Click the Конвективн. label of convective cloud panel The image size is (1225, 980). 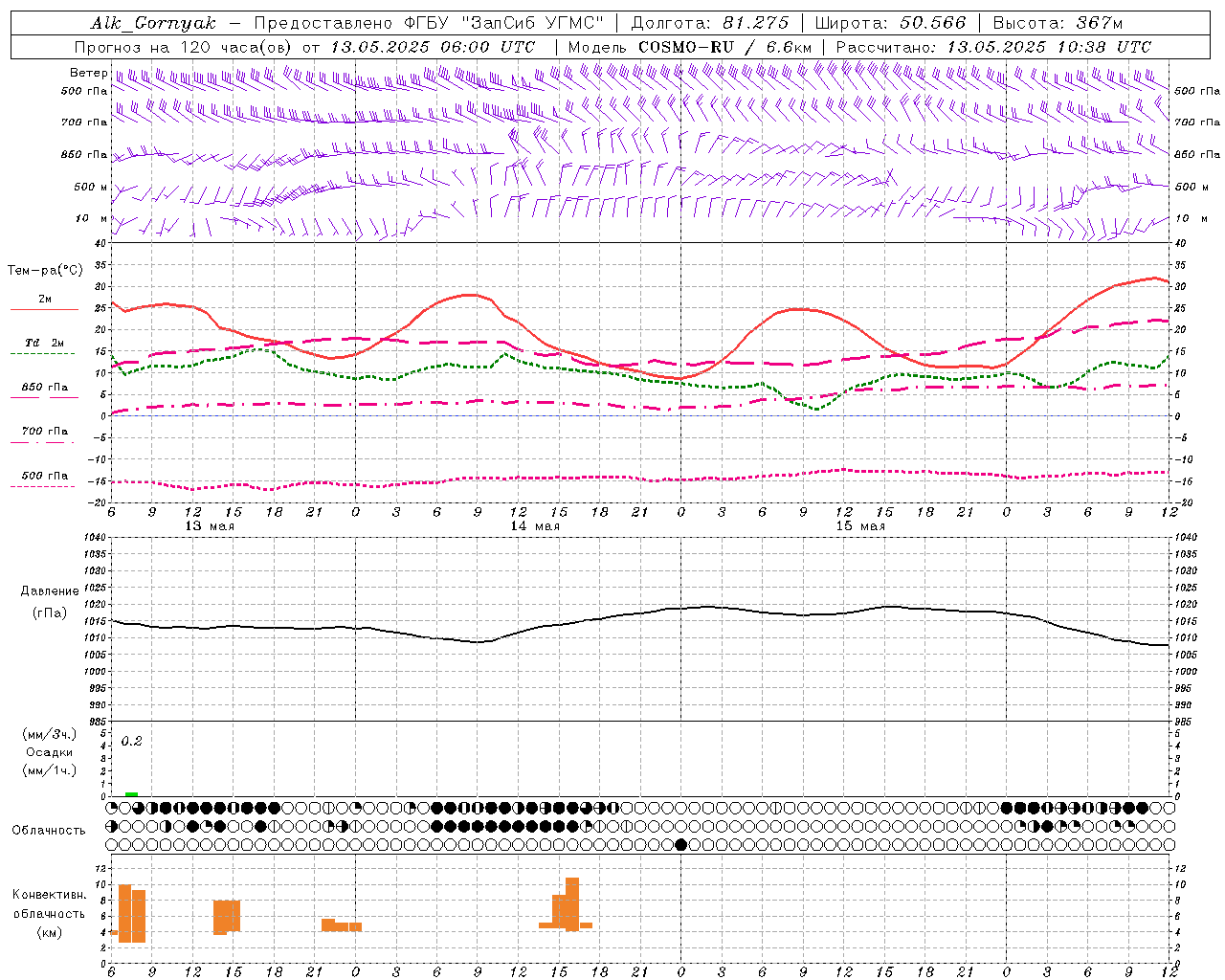coord(50,895)
